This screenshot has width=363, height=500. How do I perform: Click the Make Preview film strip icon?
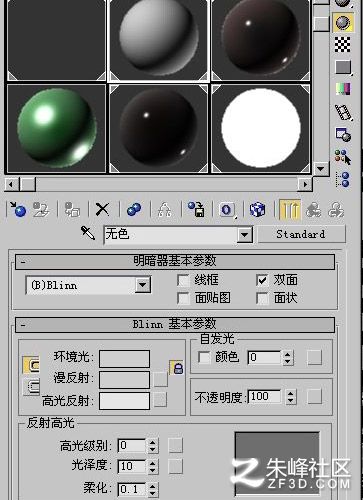click(x=344, y=112)
